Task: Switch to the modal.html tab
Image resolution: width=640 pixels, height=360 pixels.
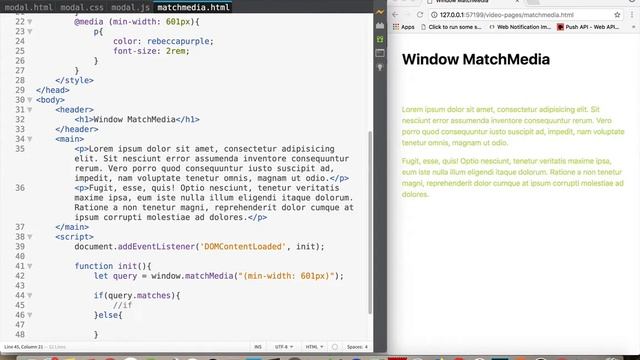Action: [29, 7]
